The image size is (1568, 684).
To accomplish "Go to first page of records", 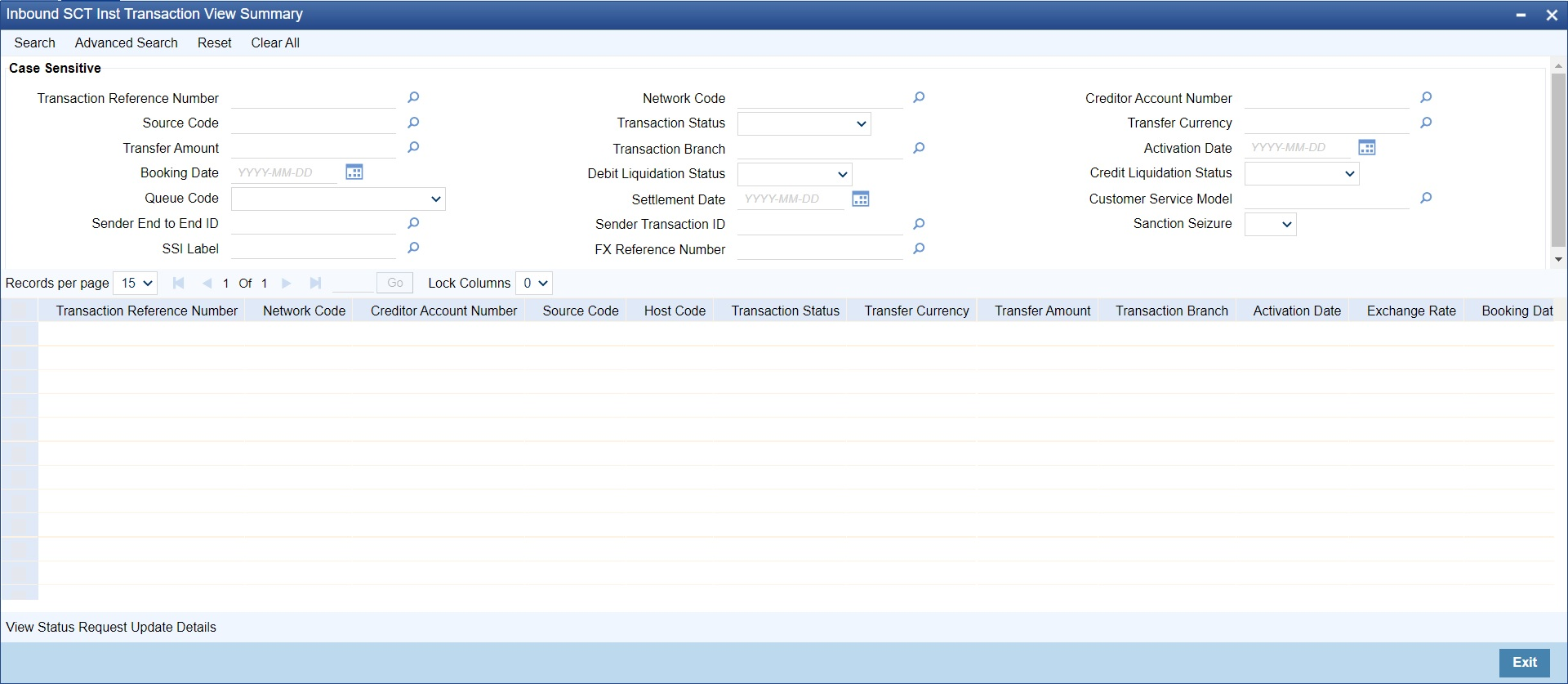I will (179, 283).
